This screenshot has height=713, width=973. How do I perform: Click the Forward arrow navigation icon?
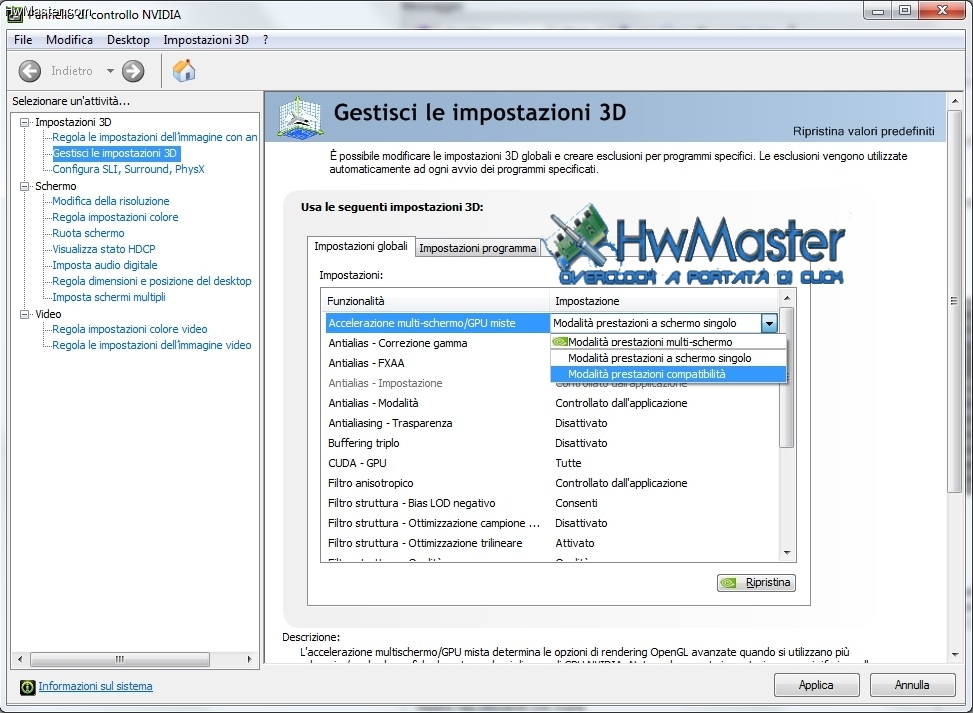click(133, 71)
